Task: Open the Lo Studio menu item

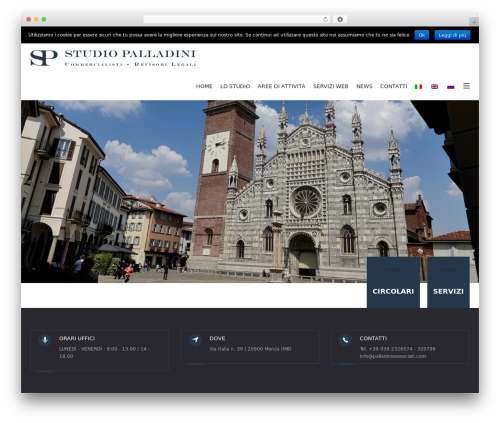Action: (235, 86)
